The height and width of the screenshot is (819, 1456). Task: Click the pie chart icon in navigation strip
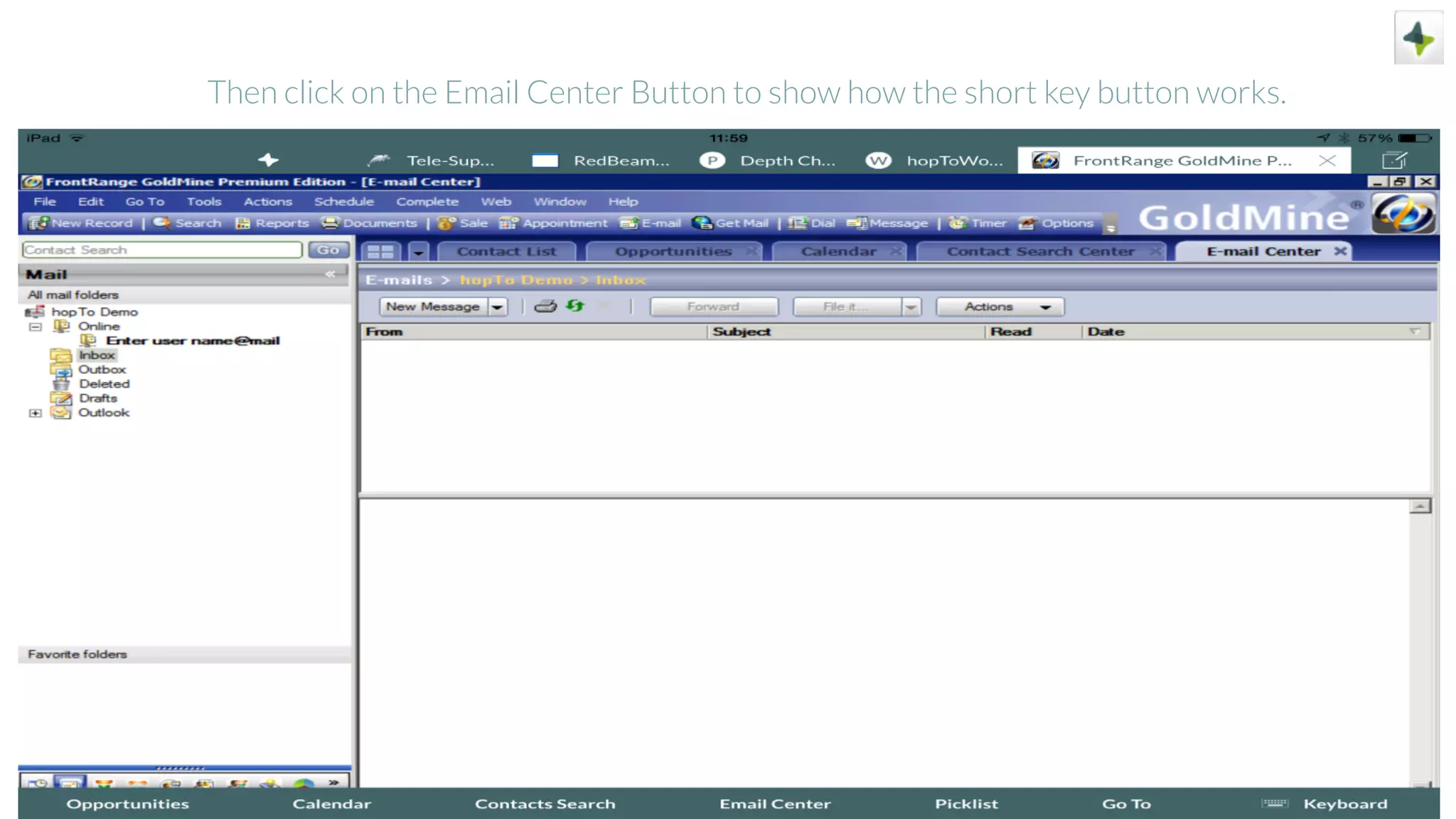[304, 783]
